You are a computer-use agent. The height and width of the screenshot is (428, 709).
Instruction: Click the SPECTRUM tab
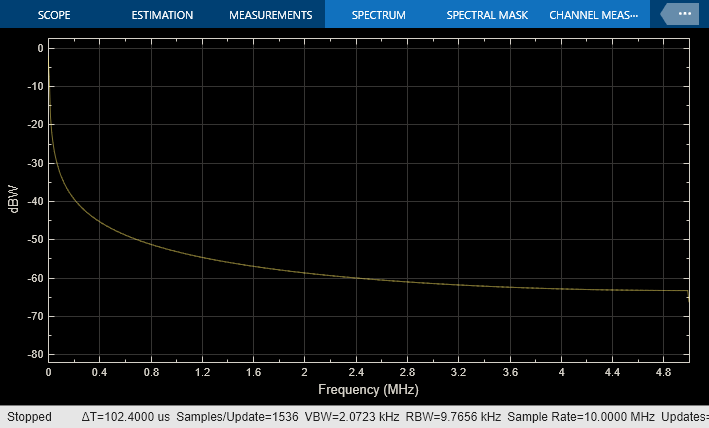pyautogui.click(x=378, y=15)
